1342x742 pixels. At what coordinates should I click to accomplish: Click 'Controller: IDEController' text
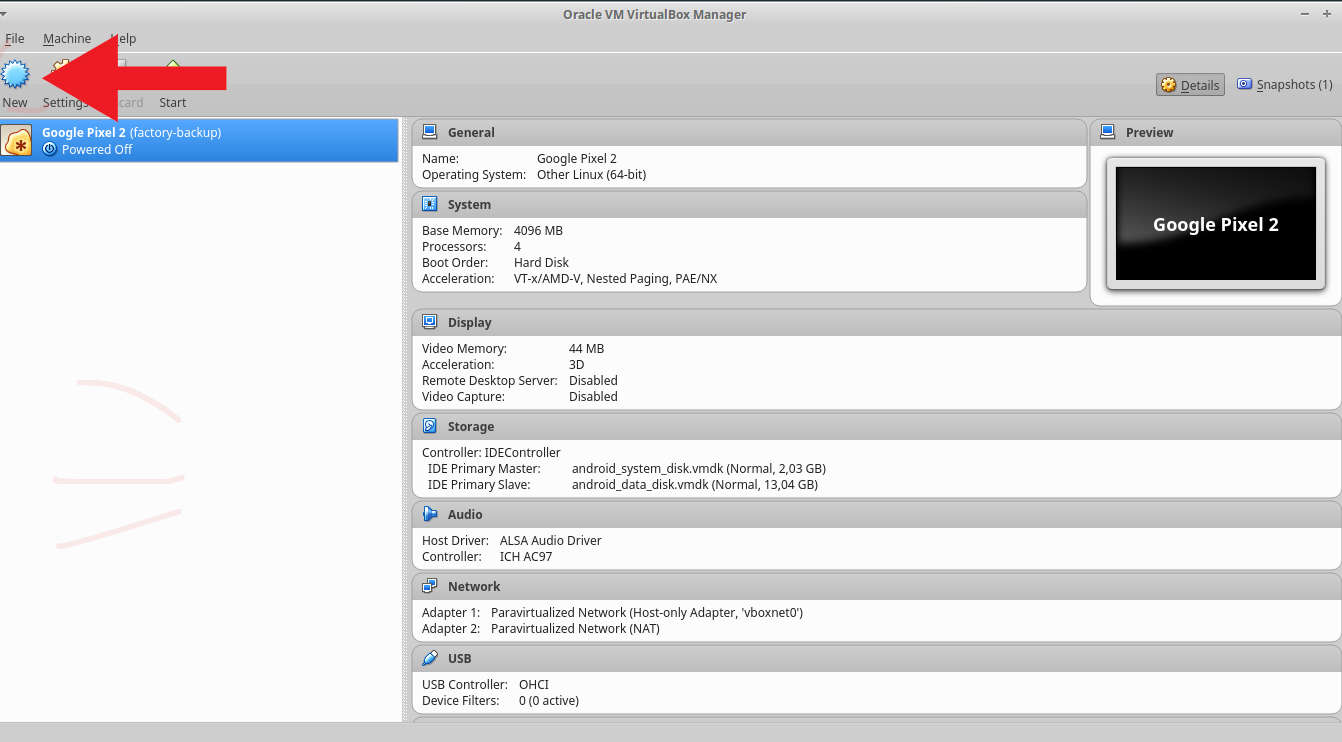click(491, 453)
